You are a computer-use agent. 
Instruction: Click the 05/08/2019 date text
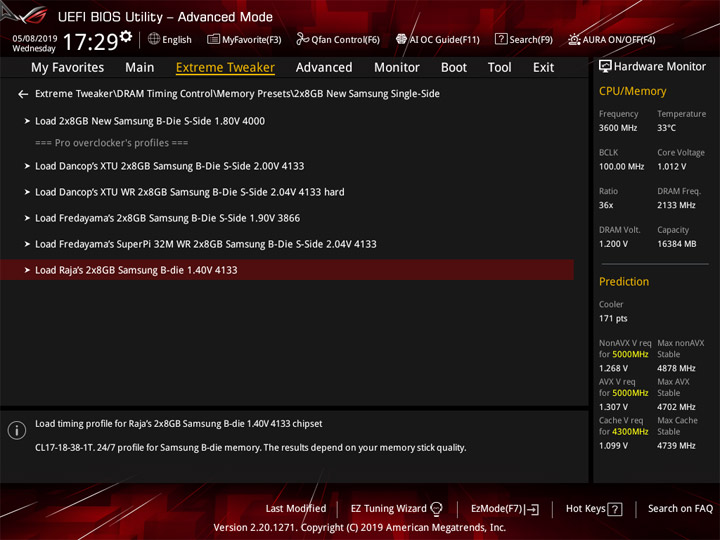pyautogui.click(x=35, y=39)
